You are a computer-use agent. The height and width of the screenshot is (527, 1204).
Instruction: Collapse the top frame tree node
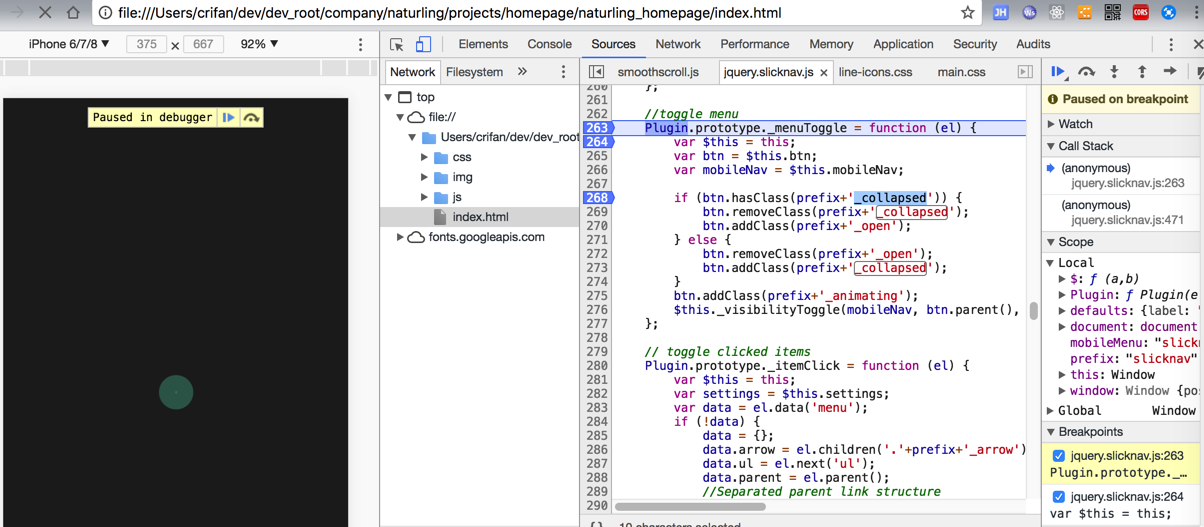389,97
